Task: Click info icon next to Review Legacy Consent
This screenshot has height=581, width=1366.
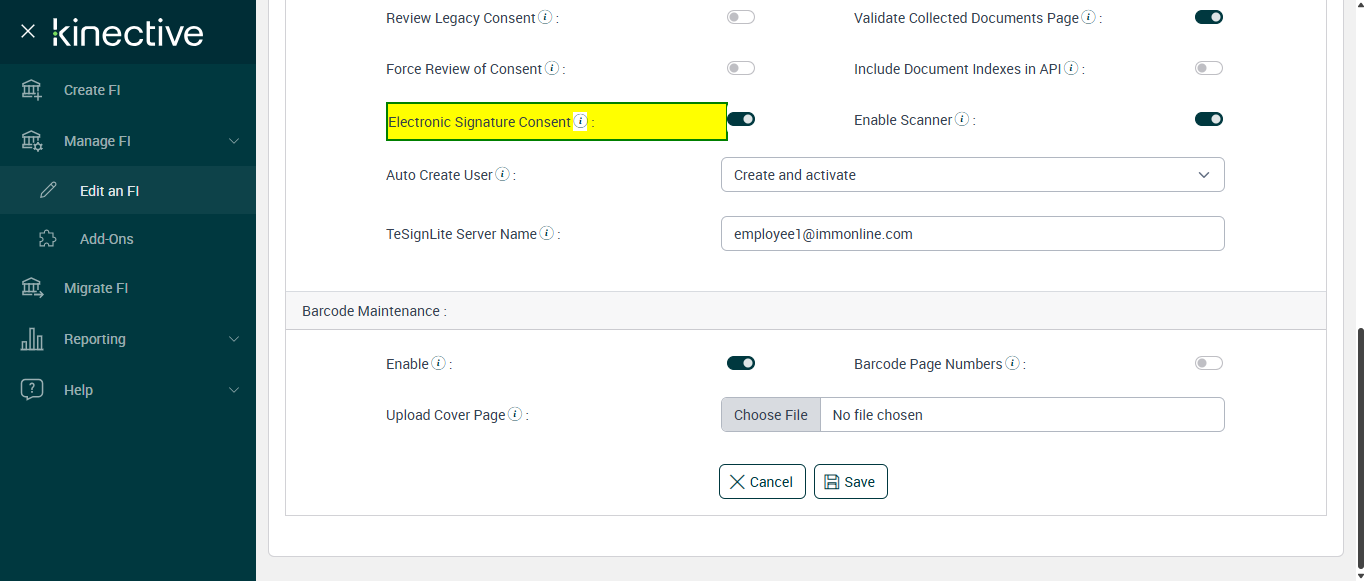Action: (545, 18)
